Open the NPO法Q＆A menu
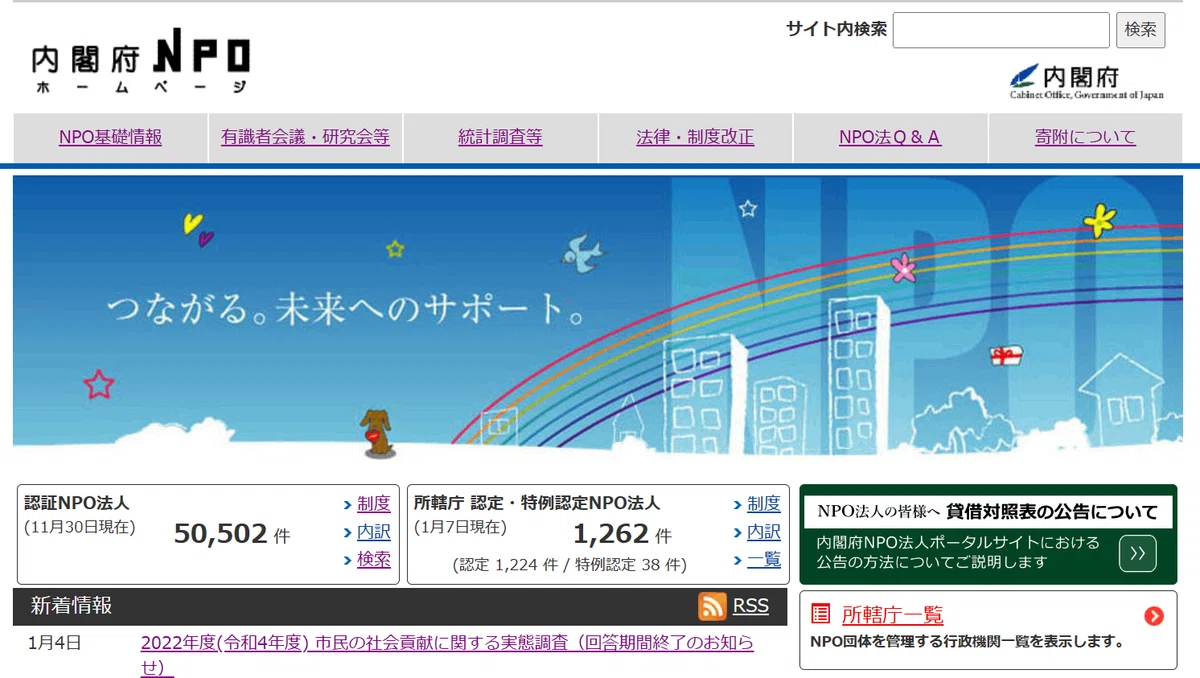This screenshot has height=678, width=1200. coord(890,138)
